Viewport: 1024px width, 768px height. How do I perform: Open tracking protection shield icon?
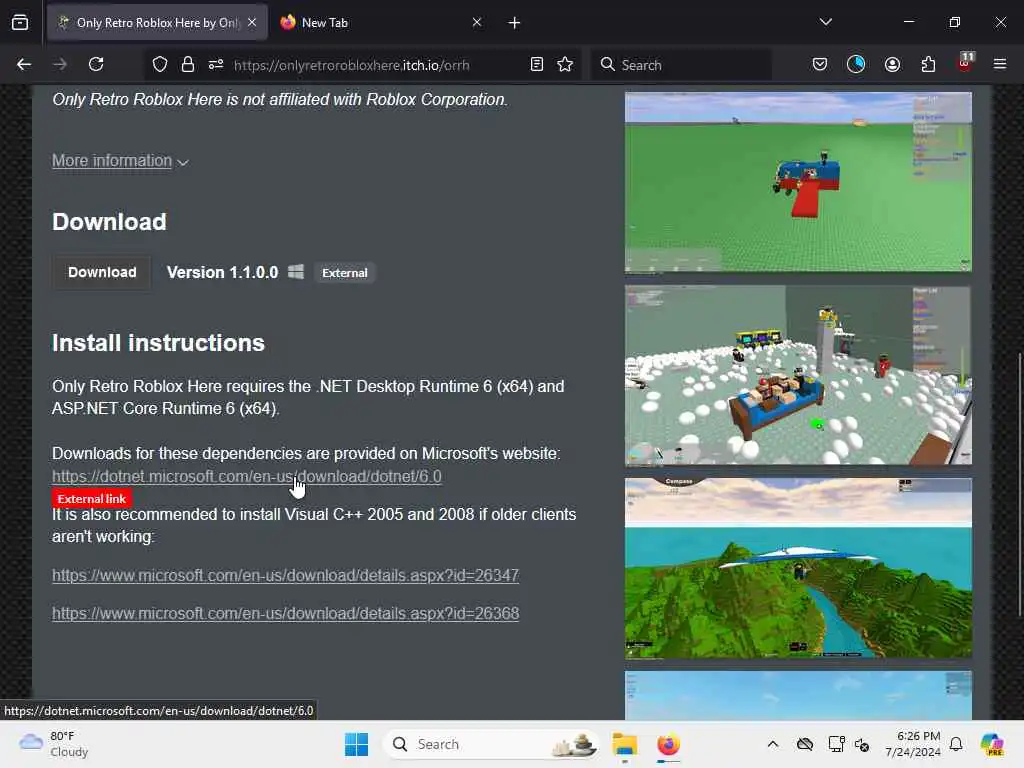coord(160,64)
